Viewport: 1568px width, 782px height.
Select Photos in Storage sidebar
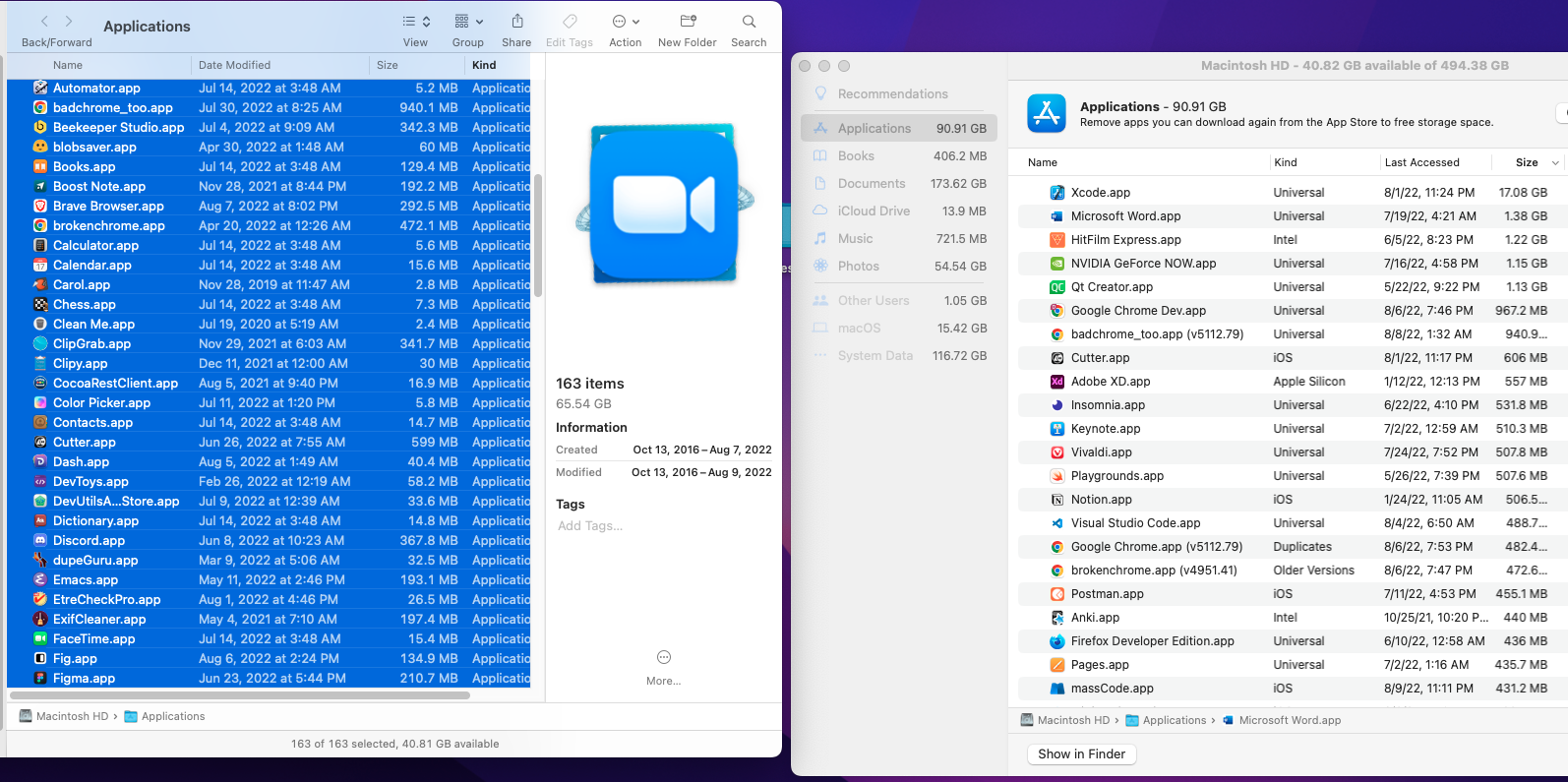pos(899,266)
